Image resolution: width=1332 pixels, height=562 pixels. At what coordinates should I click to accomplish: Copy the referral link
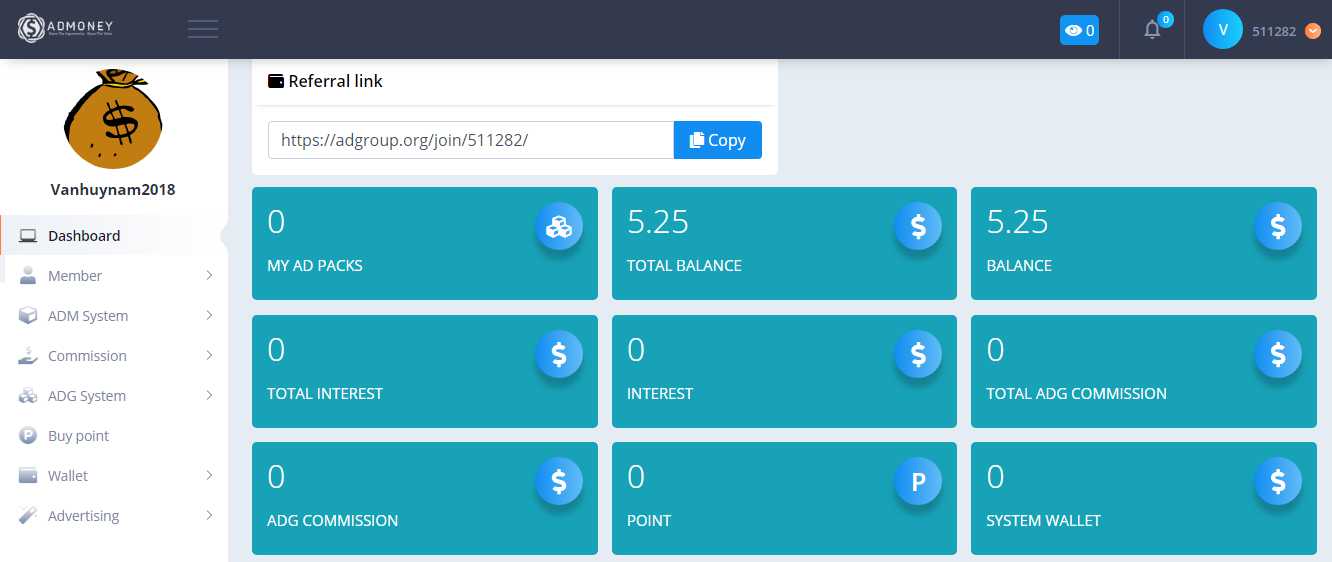pos(717,140)
